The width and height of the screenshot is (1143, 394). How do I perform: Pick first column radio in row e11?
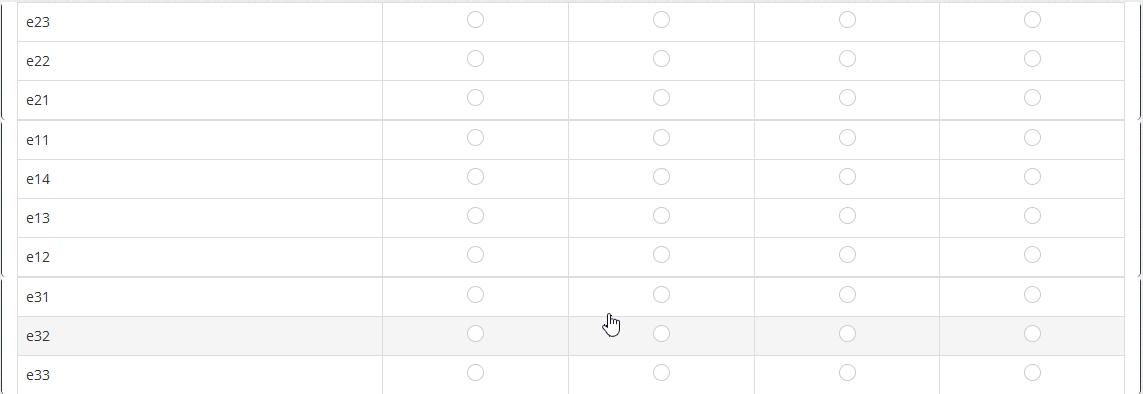coord(475,138)
